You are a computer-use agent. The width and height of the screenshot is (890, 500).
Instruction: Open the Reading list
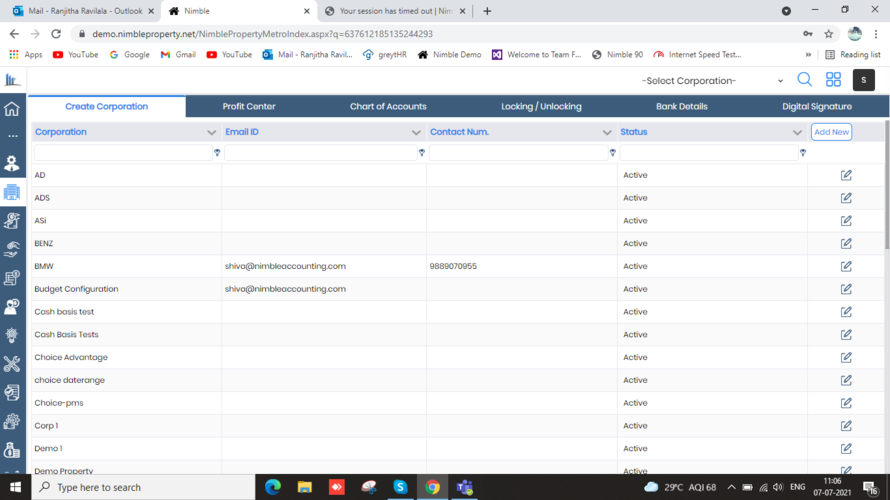pos(853,54)
